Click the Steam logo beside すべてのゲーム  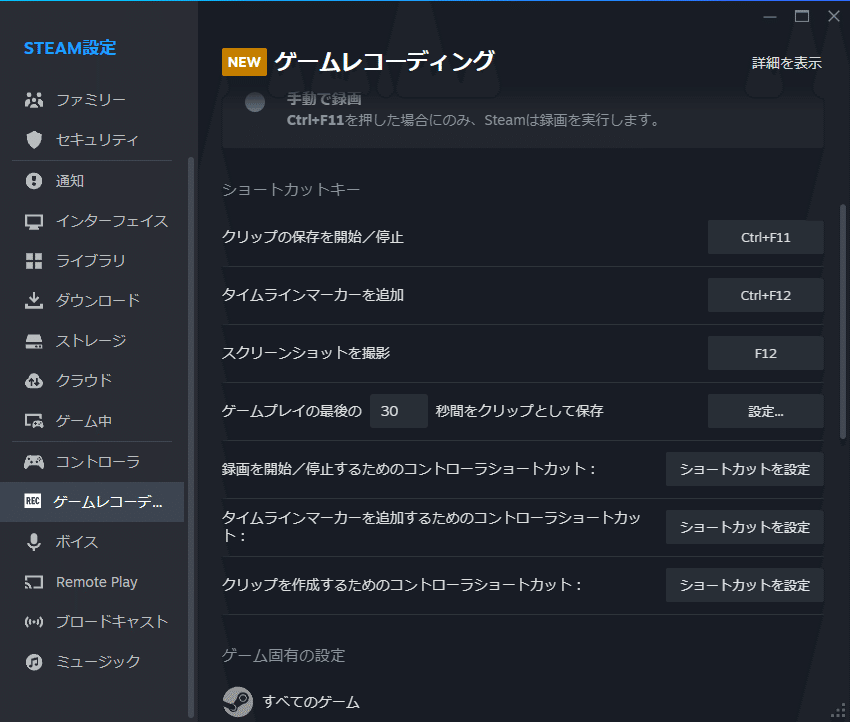coord(237,702)
